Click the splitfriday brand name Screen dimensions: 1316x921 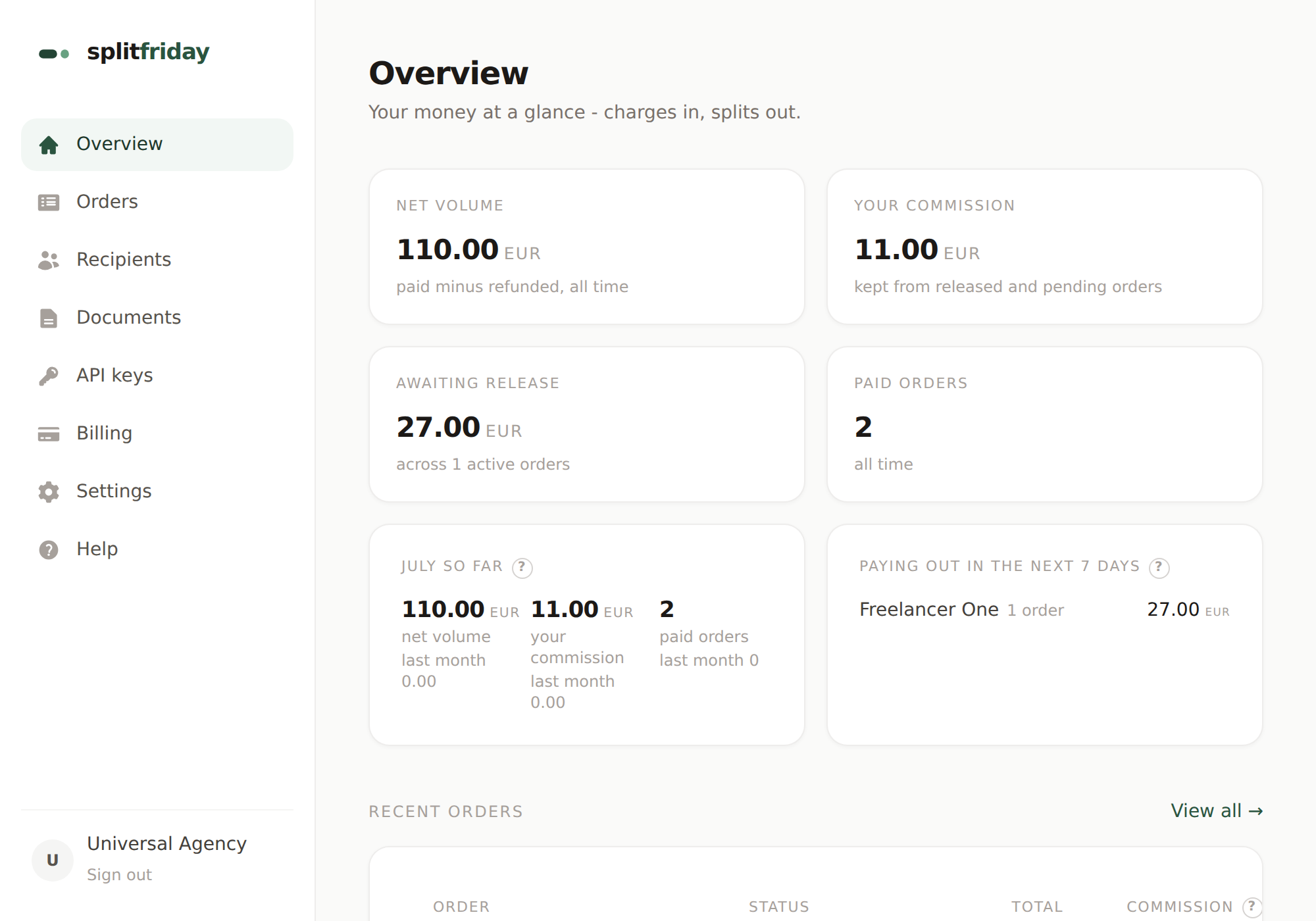tap(148, 51)
